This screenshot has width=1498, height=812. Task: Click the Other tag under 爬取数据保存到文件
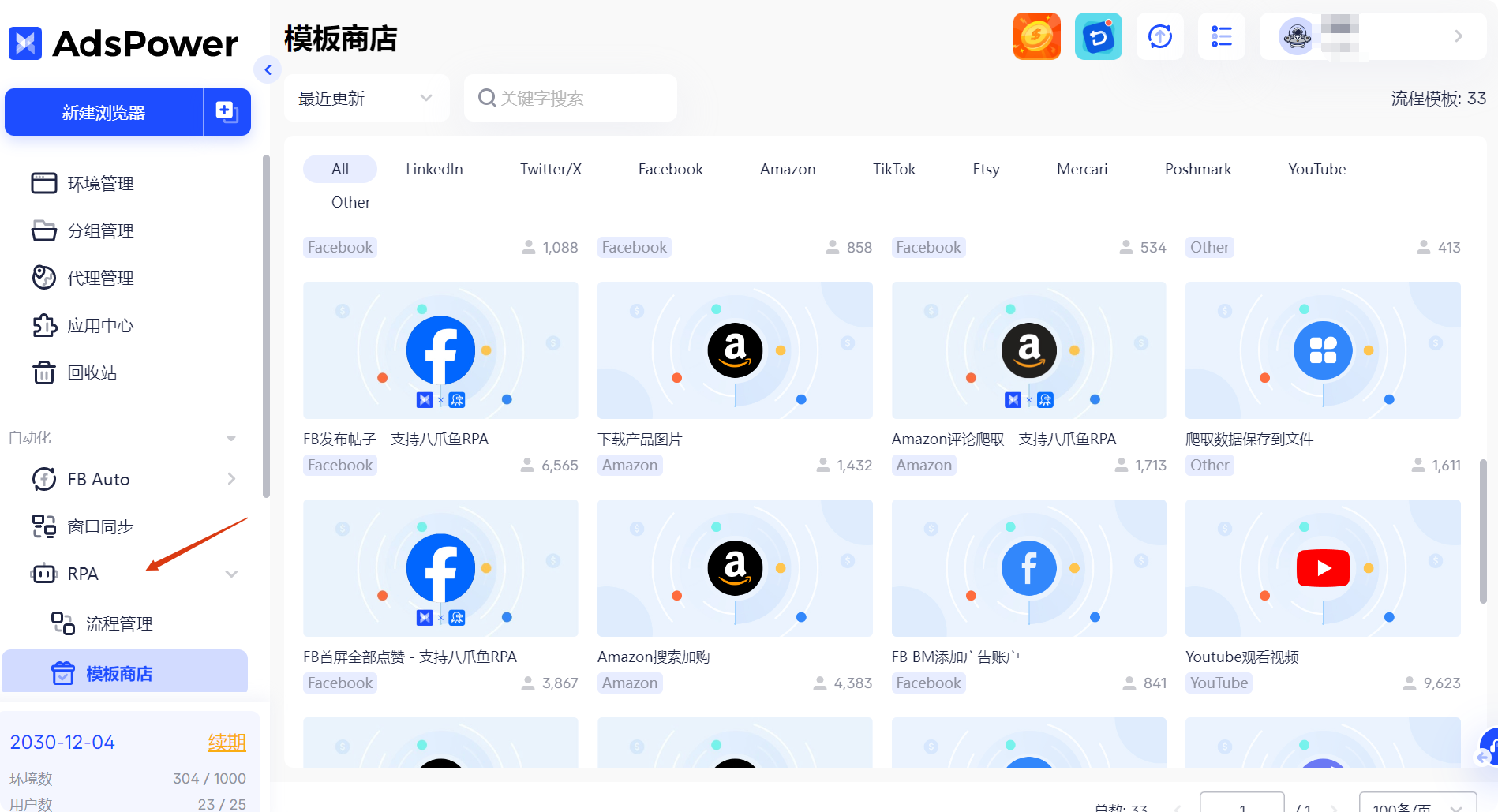[x=1210, y=465]
